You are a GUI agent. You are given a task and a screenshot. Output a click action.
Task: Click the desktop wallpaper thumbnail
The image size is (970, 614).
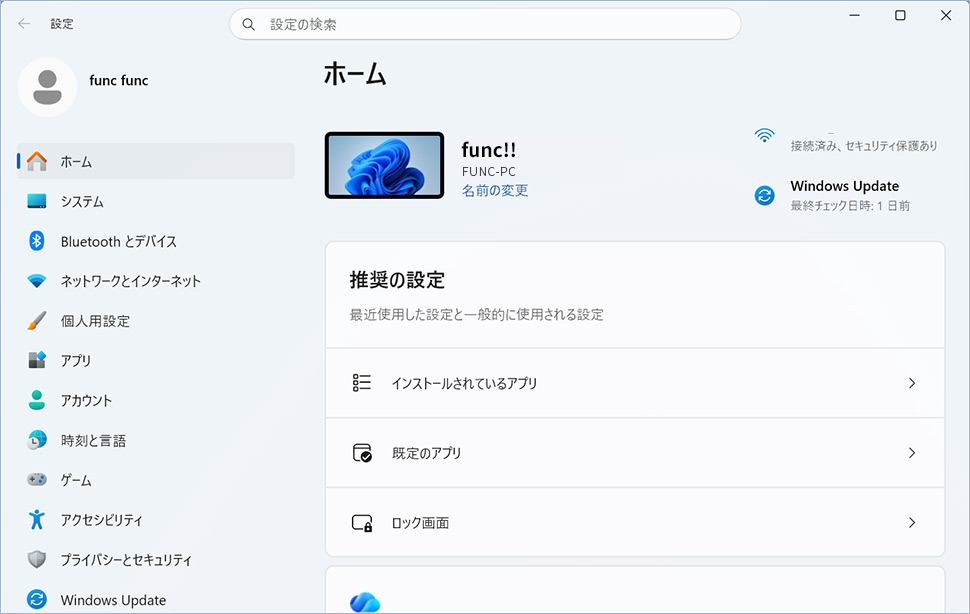point(385,165)
